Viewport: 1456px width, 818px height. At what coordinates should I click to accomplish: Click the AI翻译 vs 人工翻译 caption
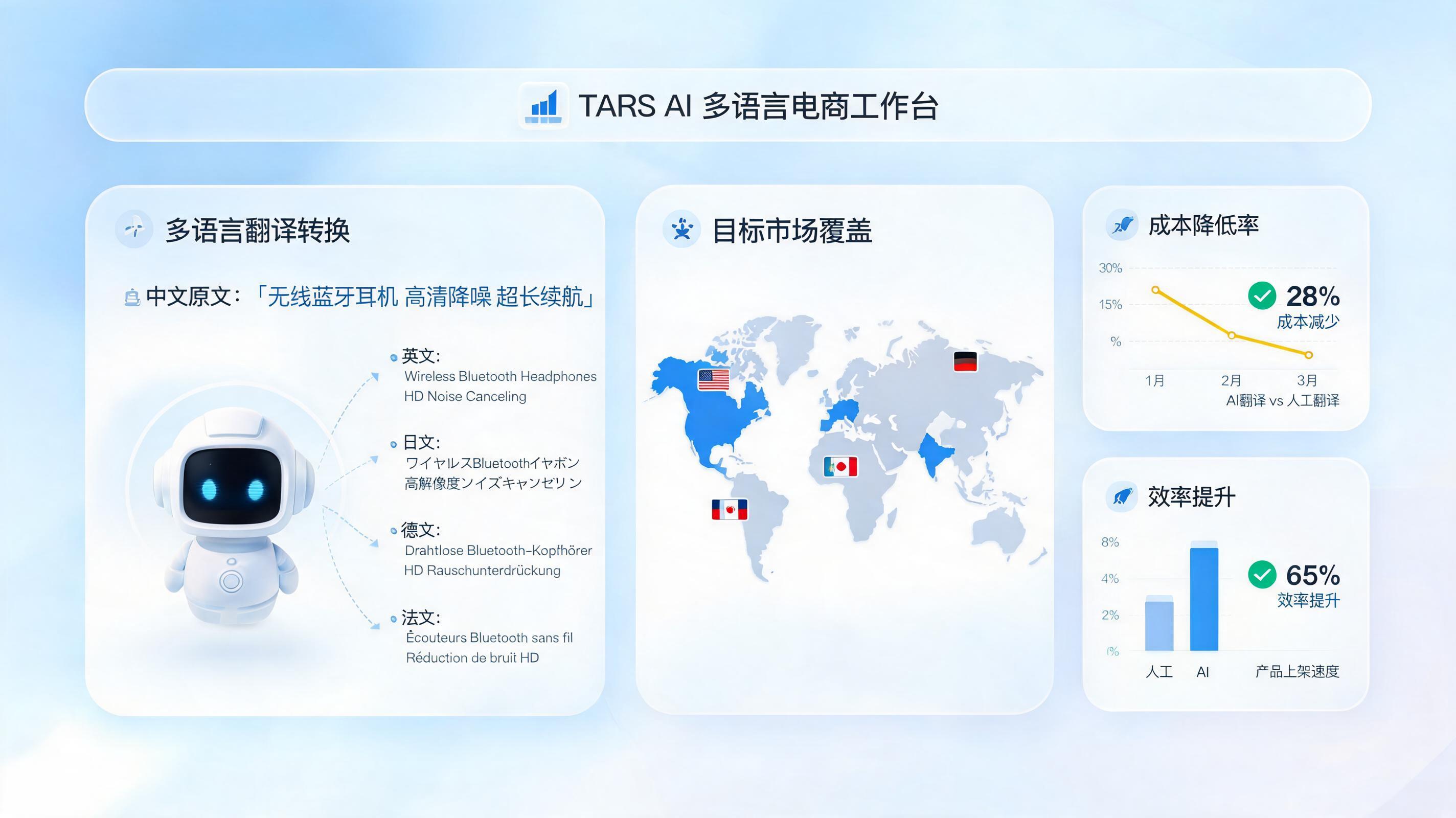(x=1283, y=401)
